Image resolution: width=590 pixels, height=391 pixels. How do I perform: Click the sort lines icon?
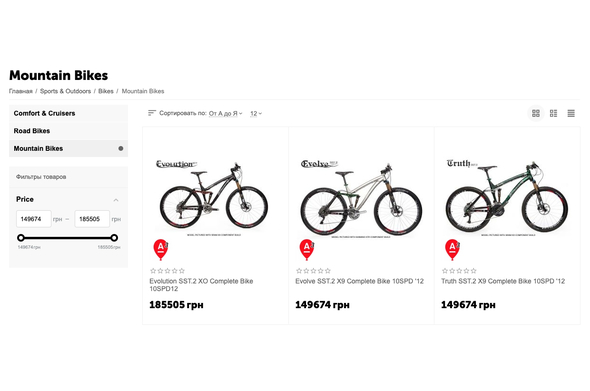(152, 113)
